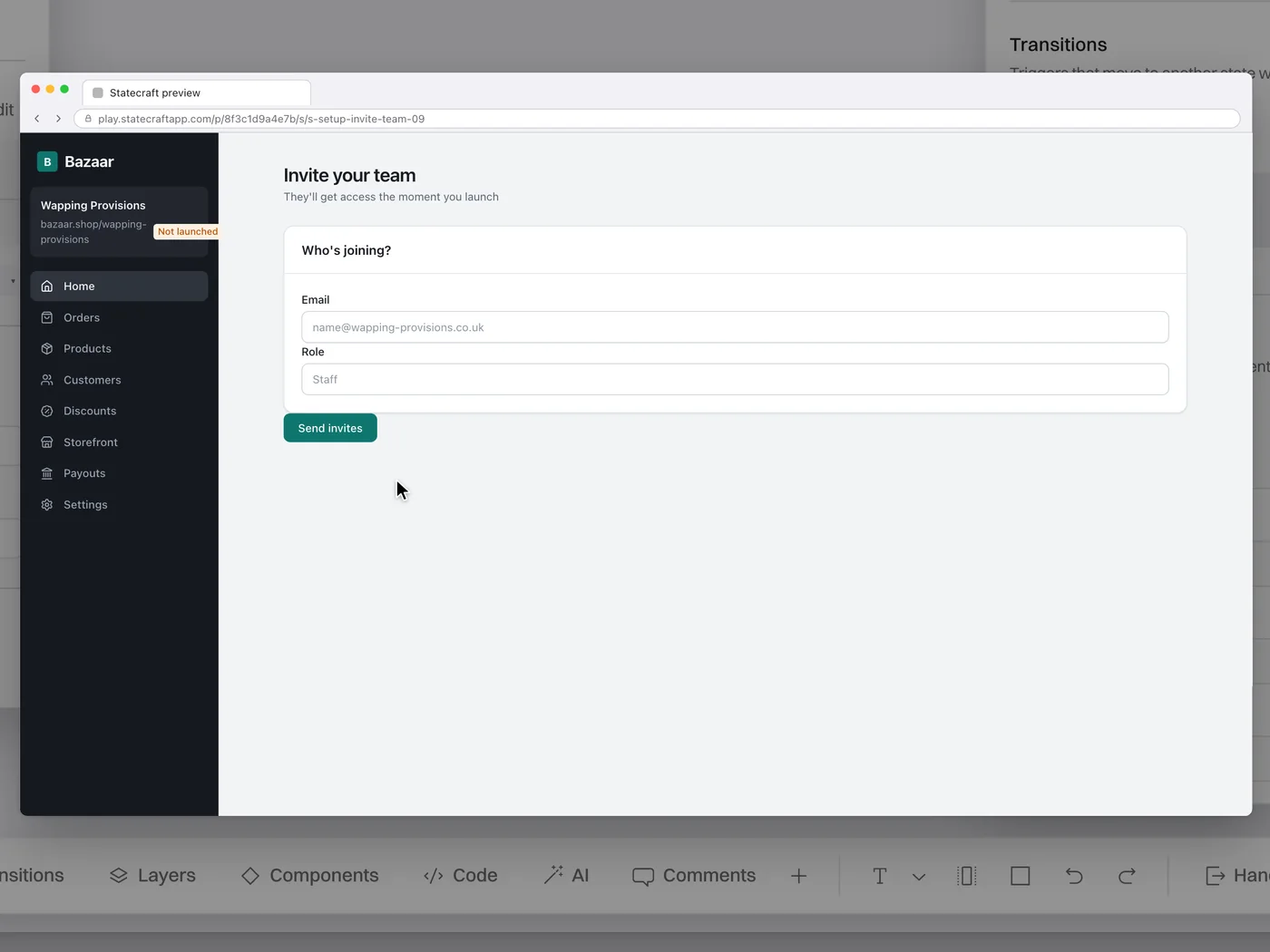Select the frame tool with dashed side borders
The width and height of the screenshot is (1270, 952).
pos(967,876)
